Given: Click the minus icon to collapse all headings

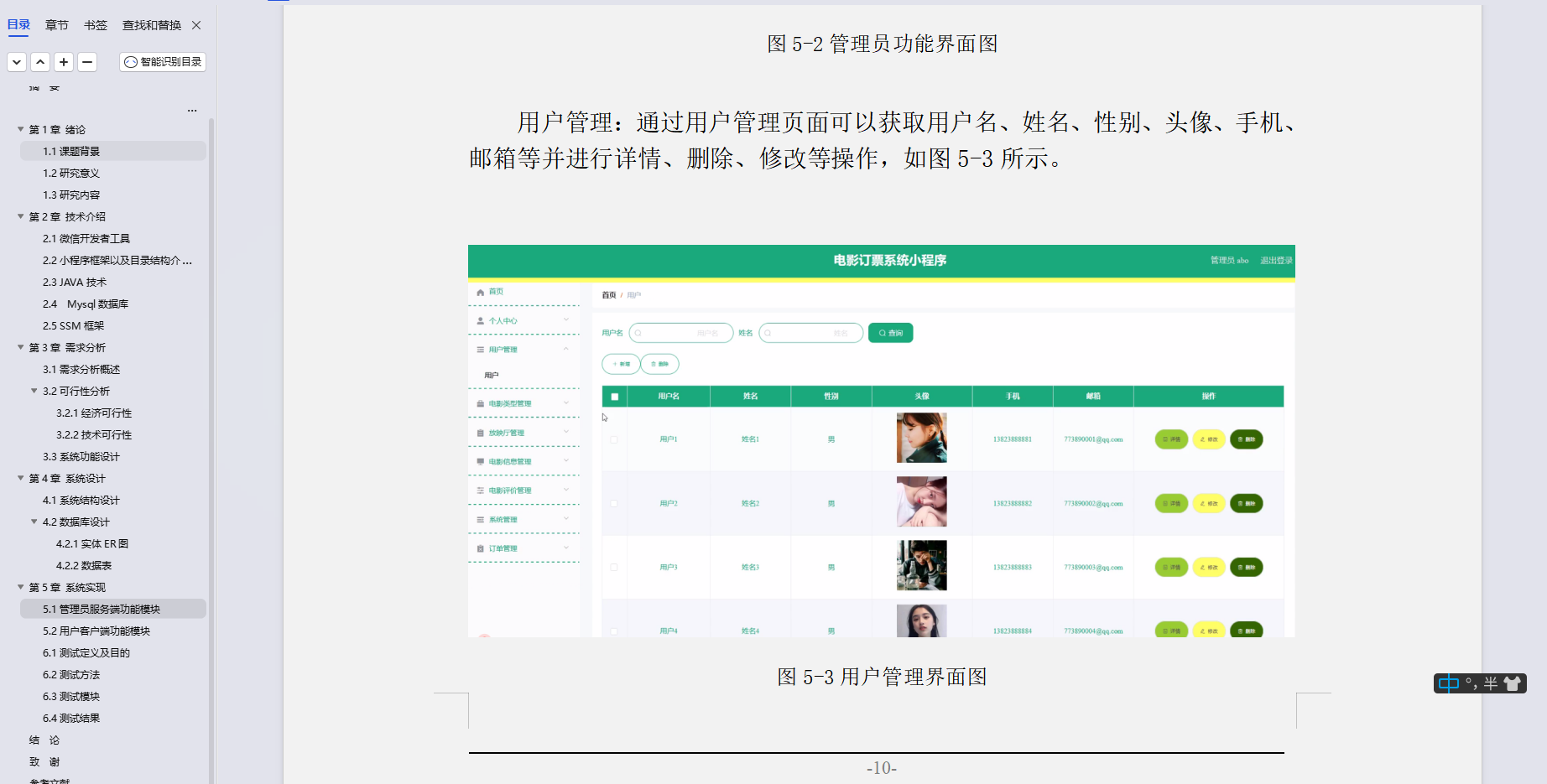Looking at the screenshot, I should (x=87, y=61).
